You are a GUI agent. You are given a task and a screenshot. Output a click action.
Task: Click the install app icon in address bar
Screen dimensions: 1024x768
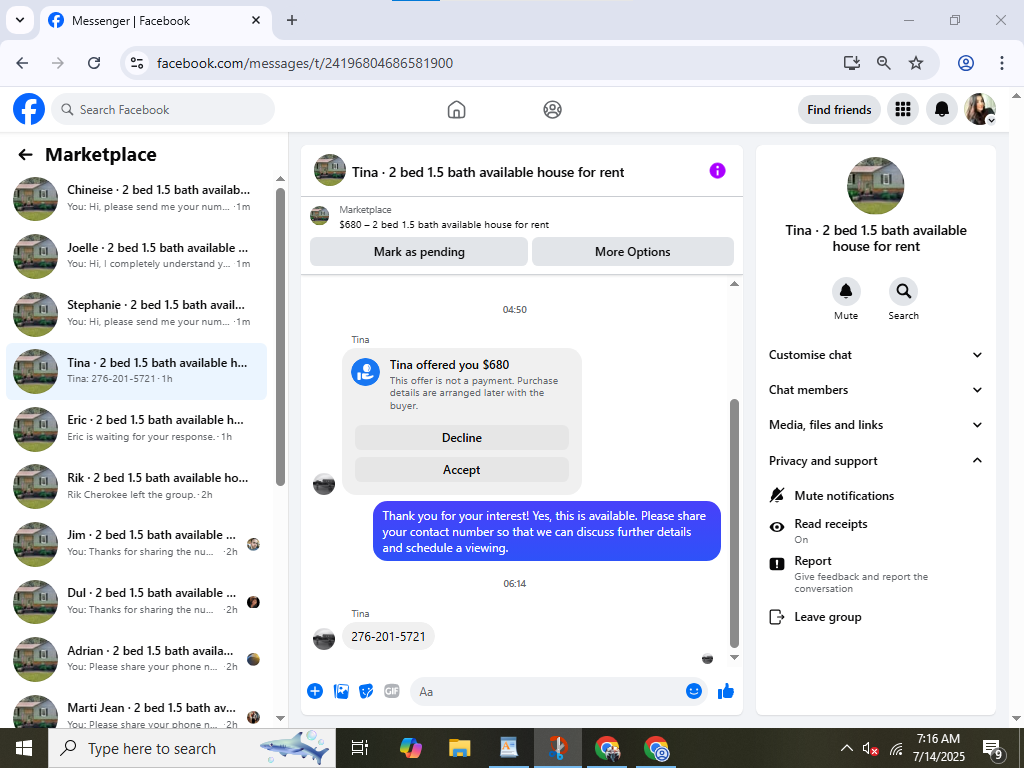point(851,63)
